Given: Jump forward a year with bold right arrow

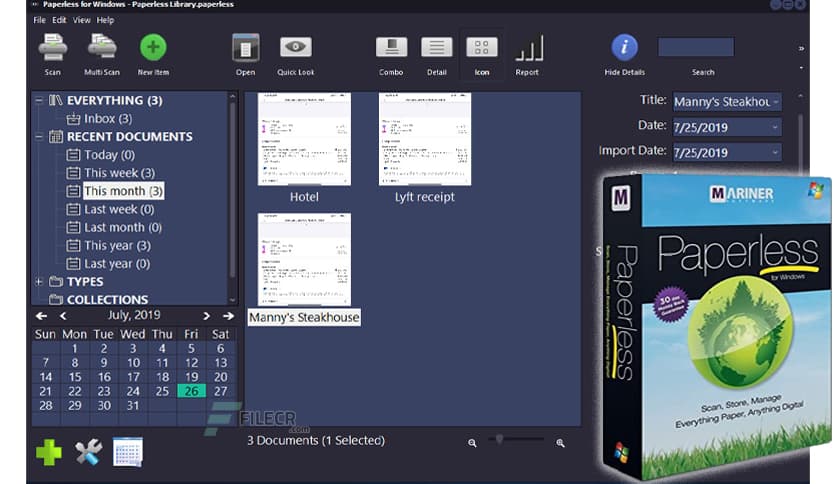Looking at the screenshot, I should pos(228,316).
